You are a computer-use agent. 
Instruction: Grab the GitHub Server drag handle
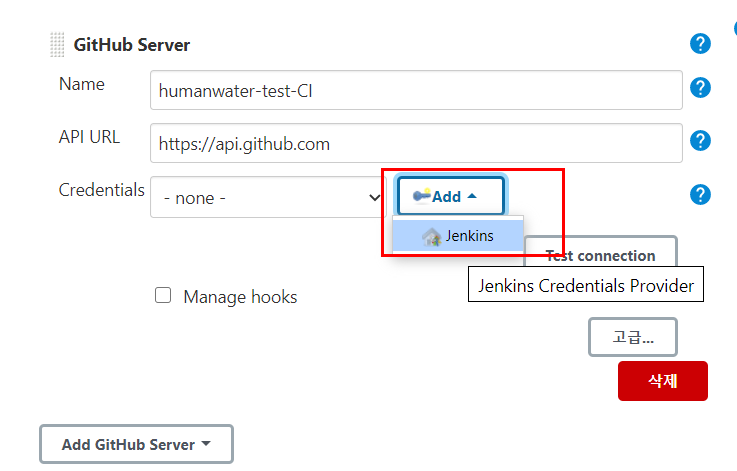(x=57, y=45)
